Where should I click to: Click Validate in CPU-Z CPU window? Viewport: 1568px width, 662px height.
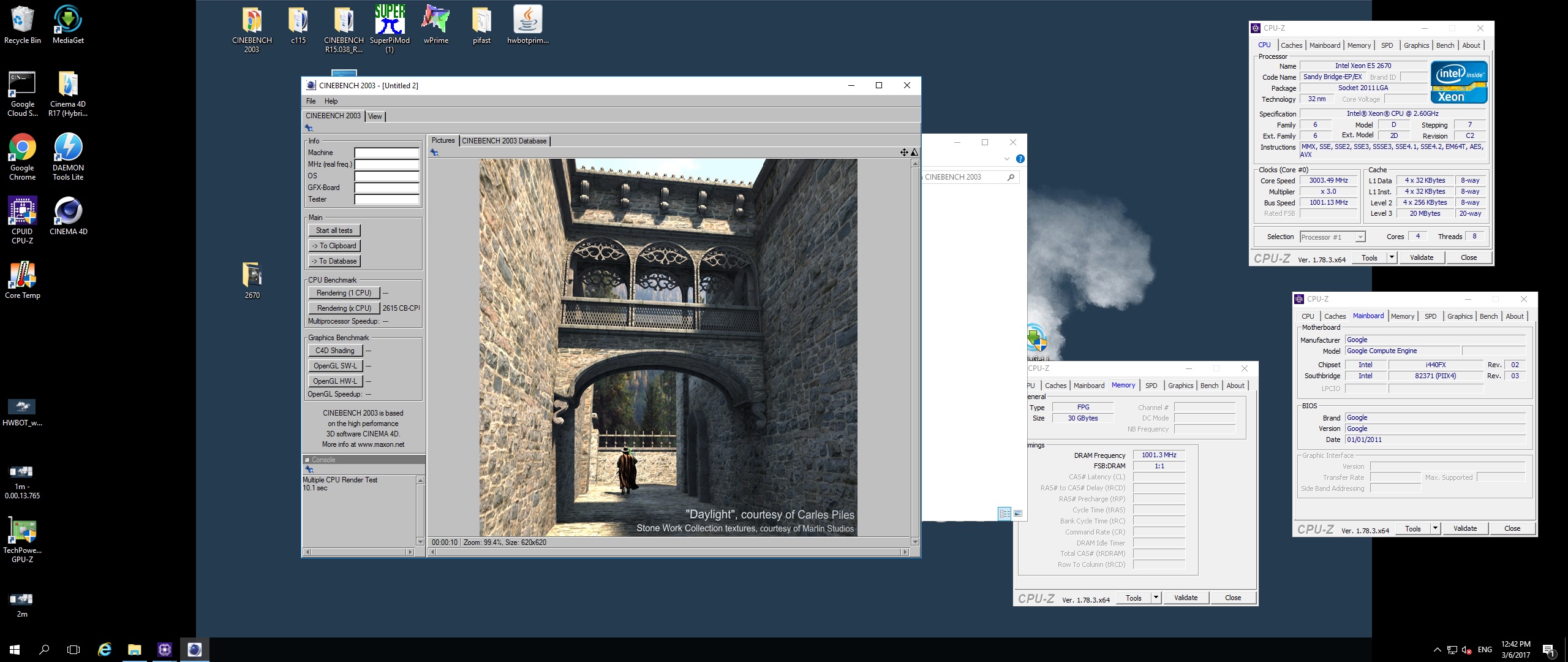(x=1422, y=257)
